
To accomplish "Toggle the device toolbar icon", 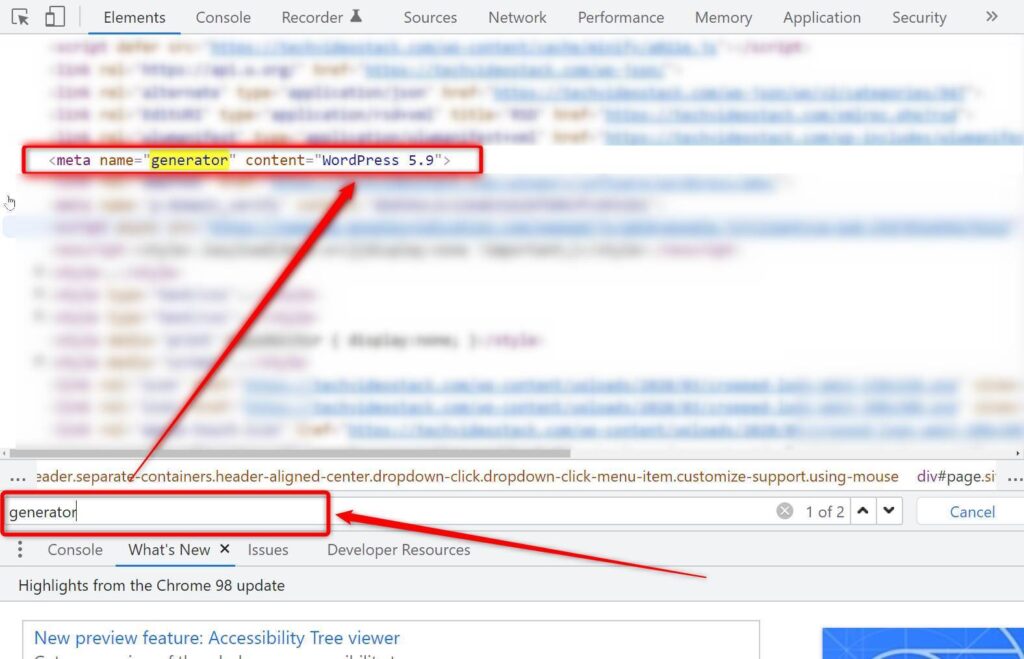I will pos(55,16).
